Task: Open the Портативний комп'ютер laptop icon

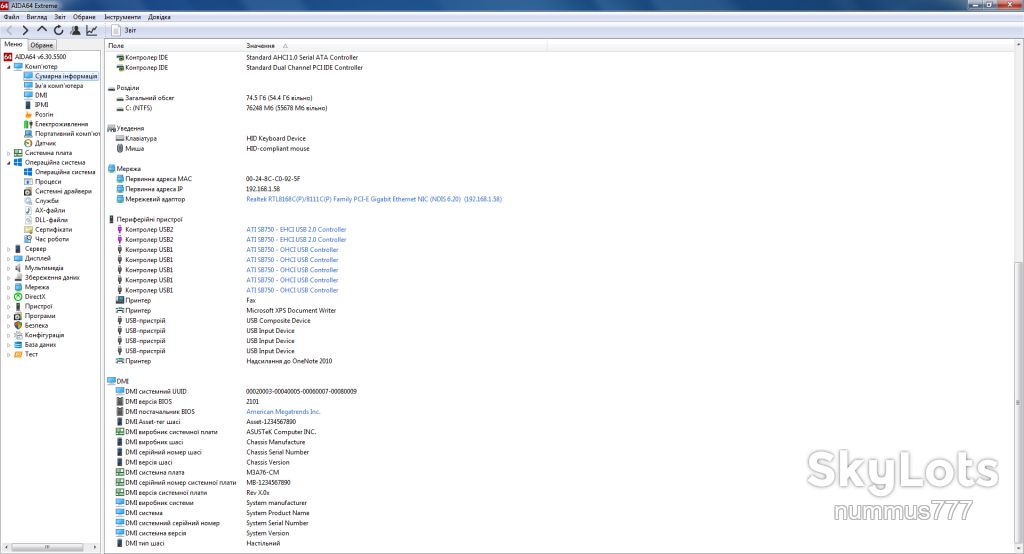Action: (28, 133)
